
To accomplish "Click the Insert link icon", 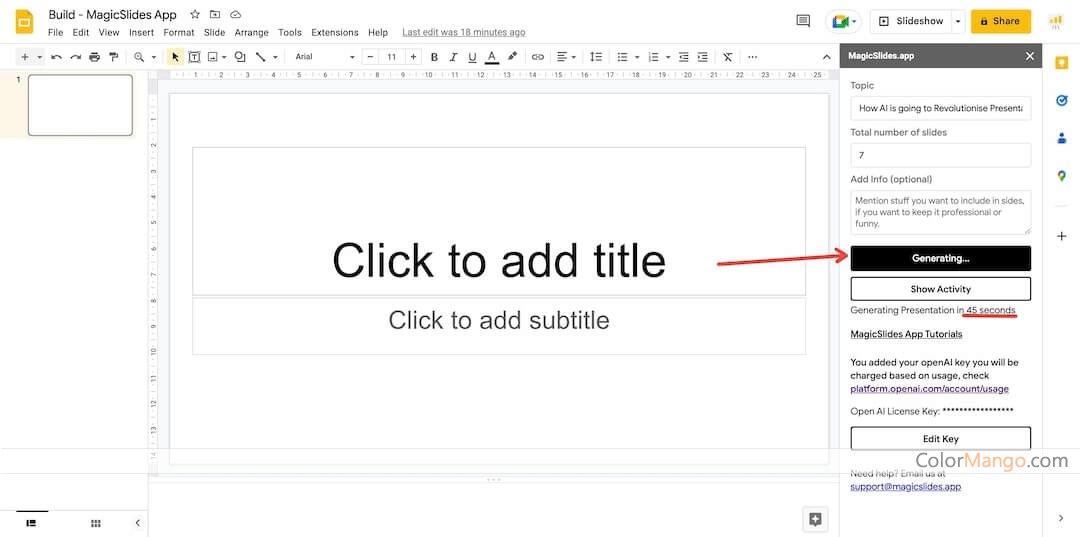I will pos(538,57).
